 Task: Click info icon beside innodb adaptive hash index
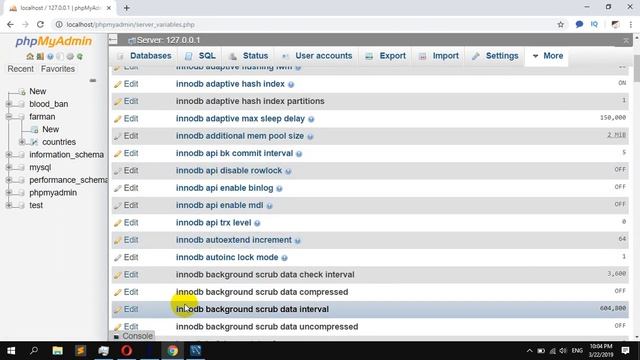click(291, 84)
